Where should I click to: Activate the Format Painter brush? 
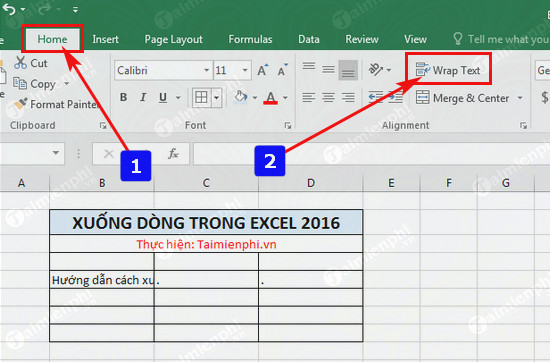pos(56,104)
